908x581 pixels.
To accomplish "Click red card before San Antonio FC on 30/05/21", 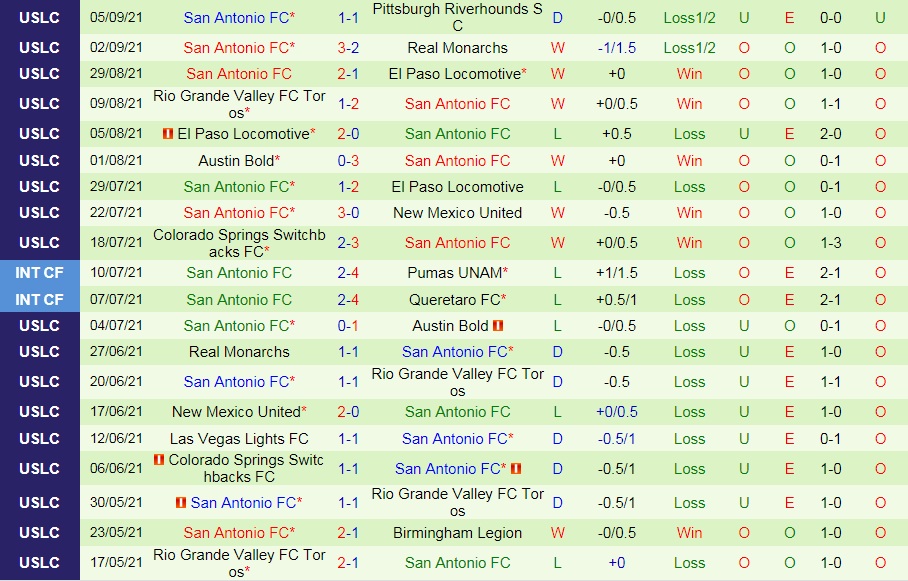I will point(181,503).
